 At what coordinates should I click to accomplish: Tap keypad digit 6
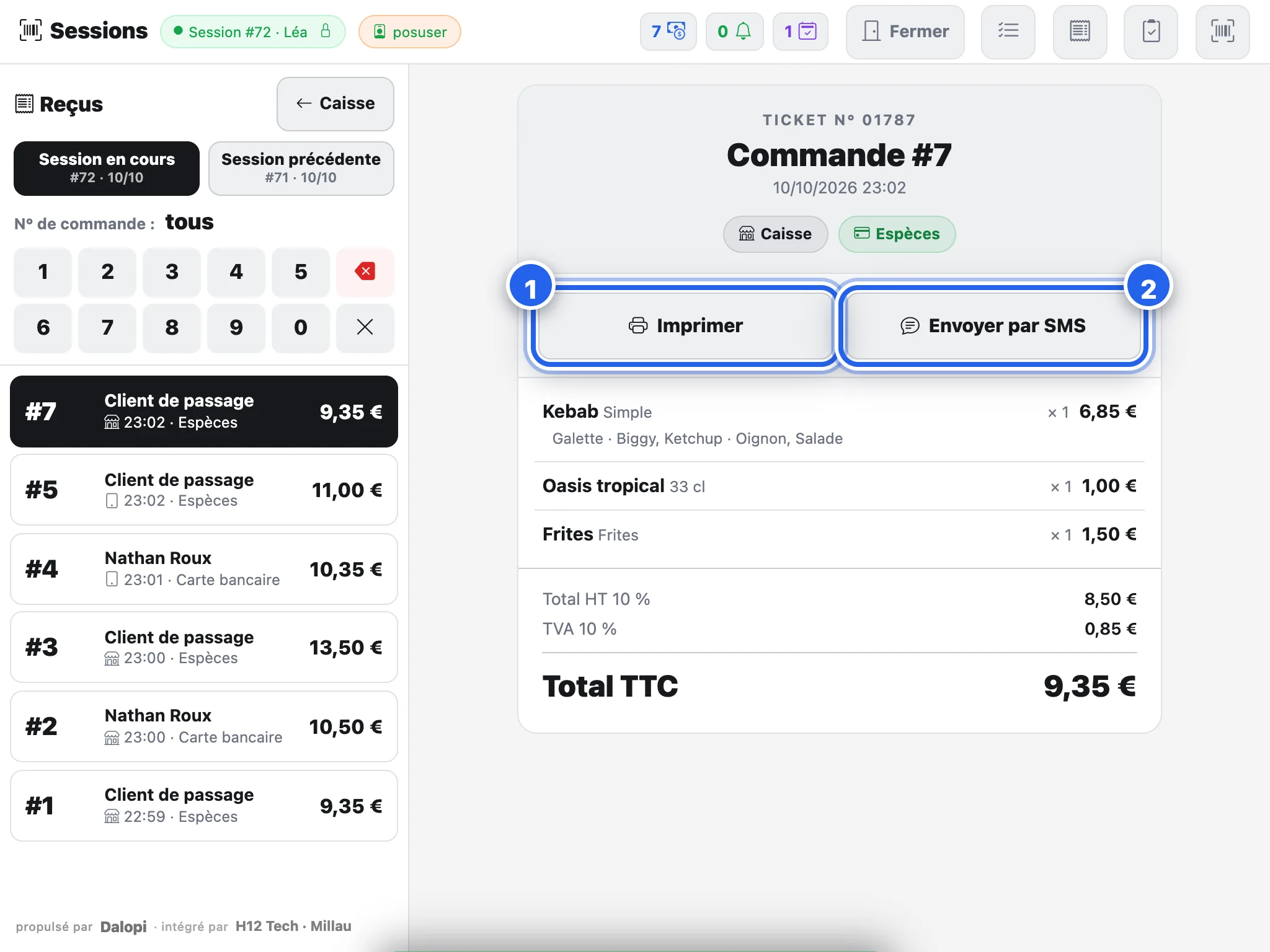coord(43,327)
